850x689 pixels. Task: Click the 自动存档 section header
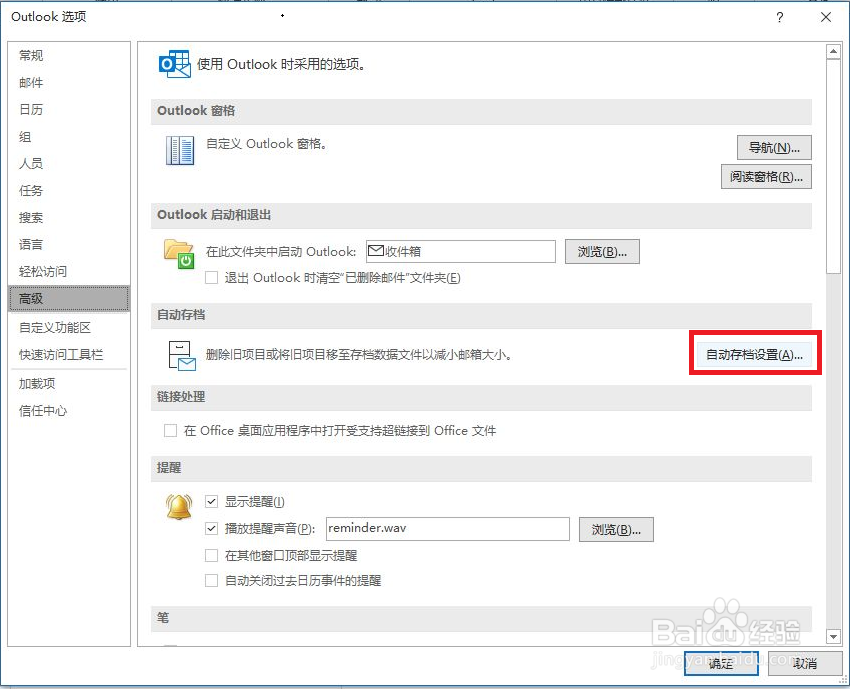coord(481,315)
